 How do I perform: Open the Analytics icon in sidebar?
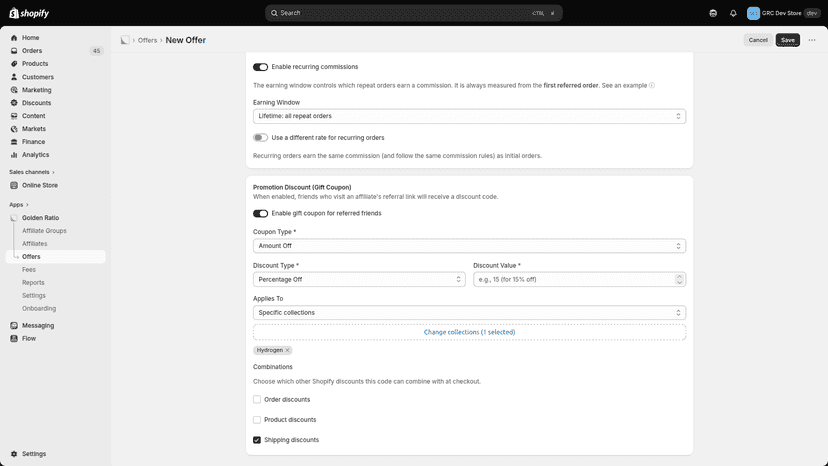point(14,155)
